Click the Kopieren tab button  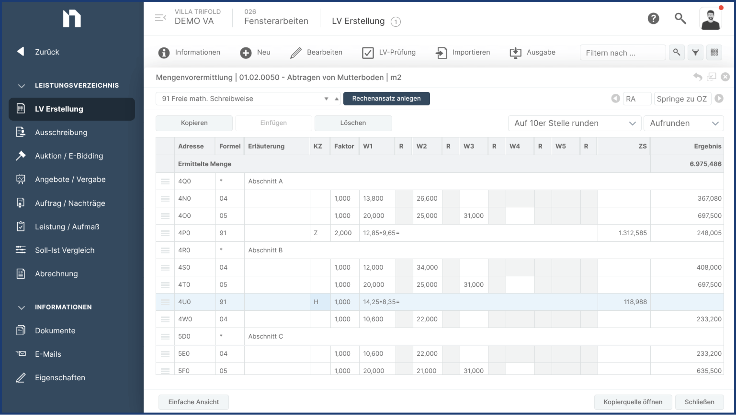[194, 123]
